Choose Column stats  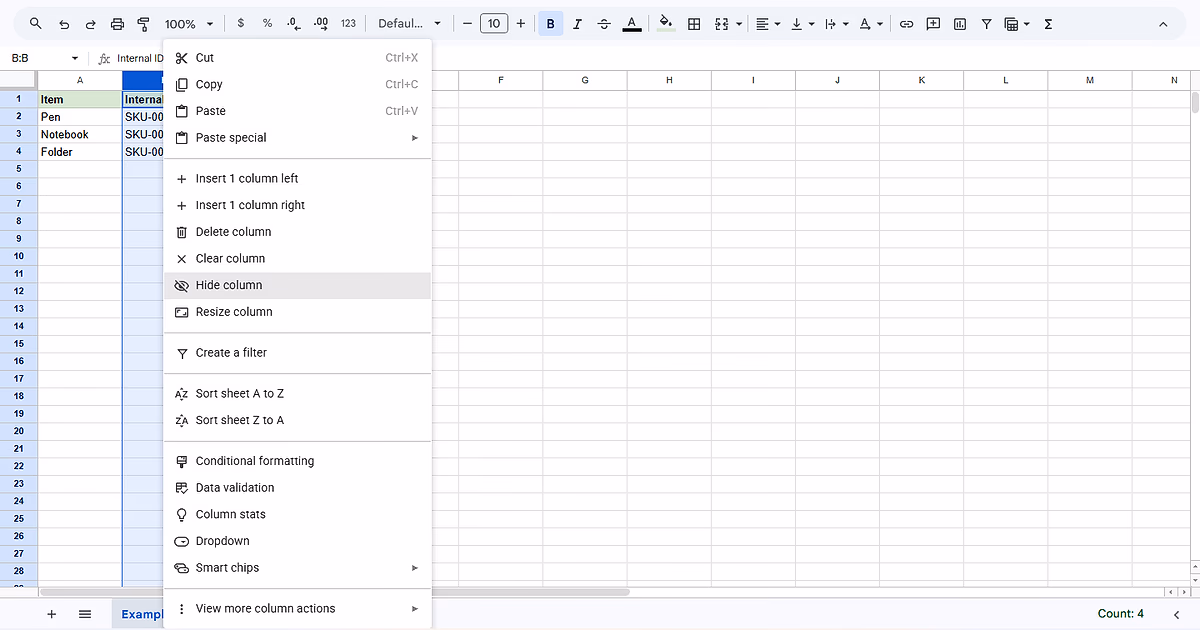(297, 514)
